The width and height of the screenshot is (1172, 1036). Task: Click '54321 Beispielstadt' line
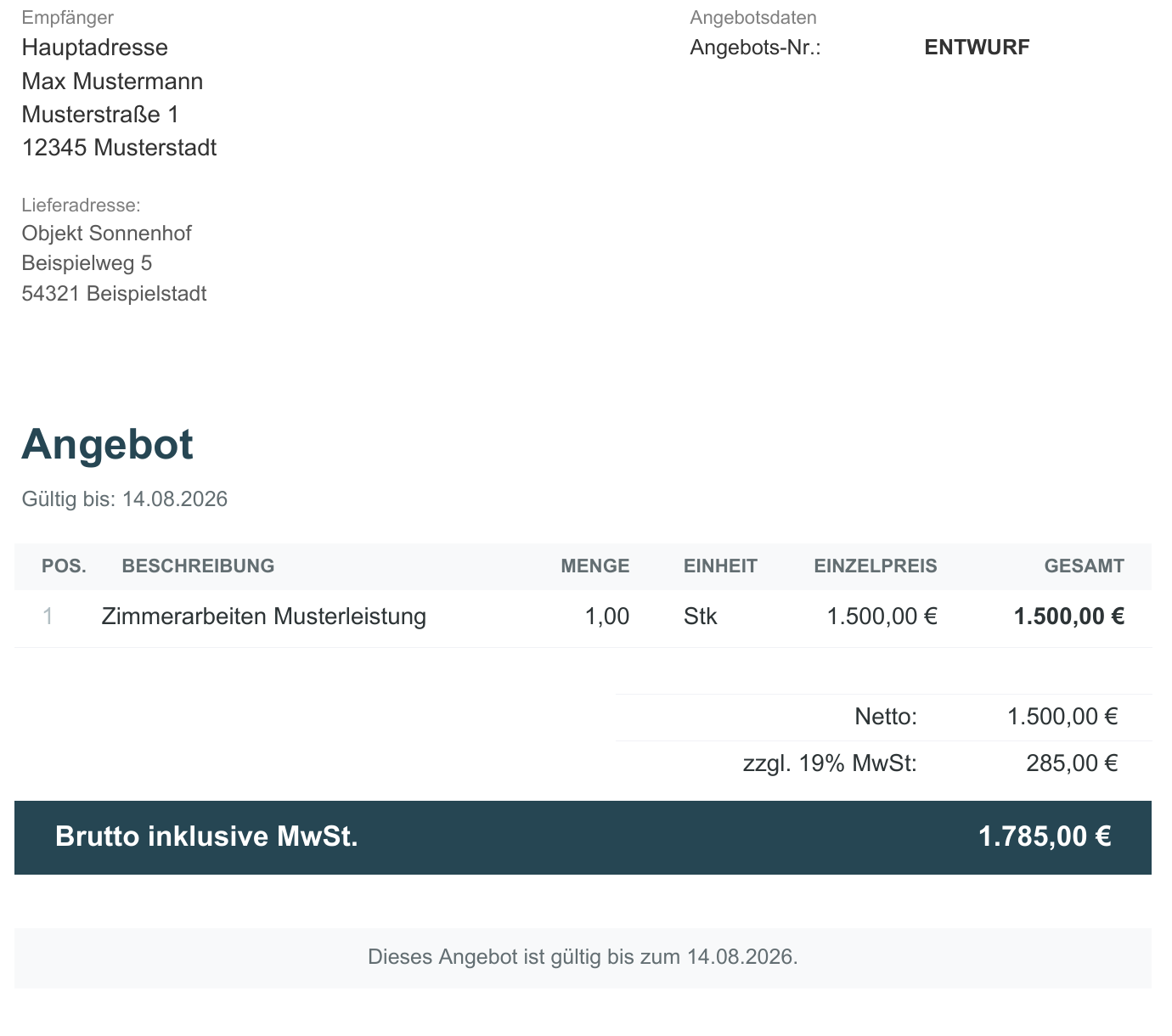(x=114, y=294)
